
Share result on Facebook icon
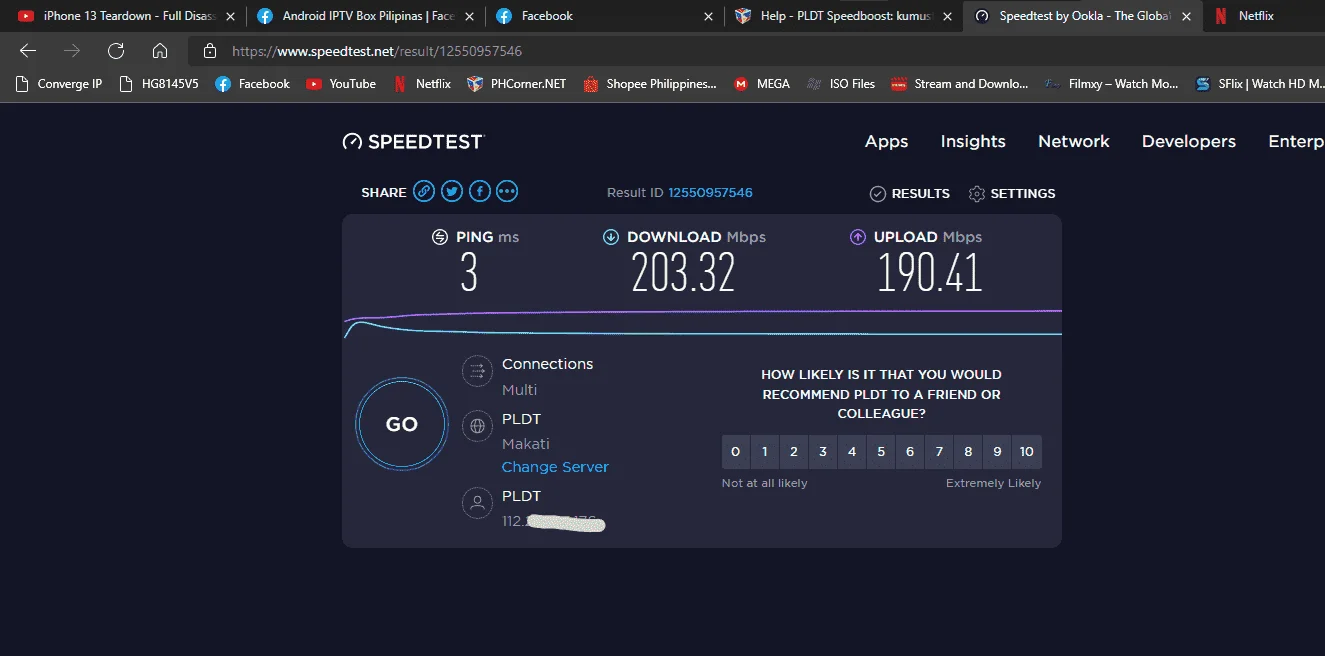point(480,192)
